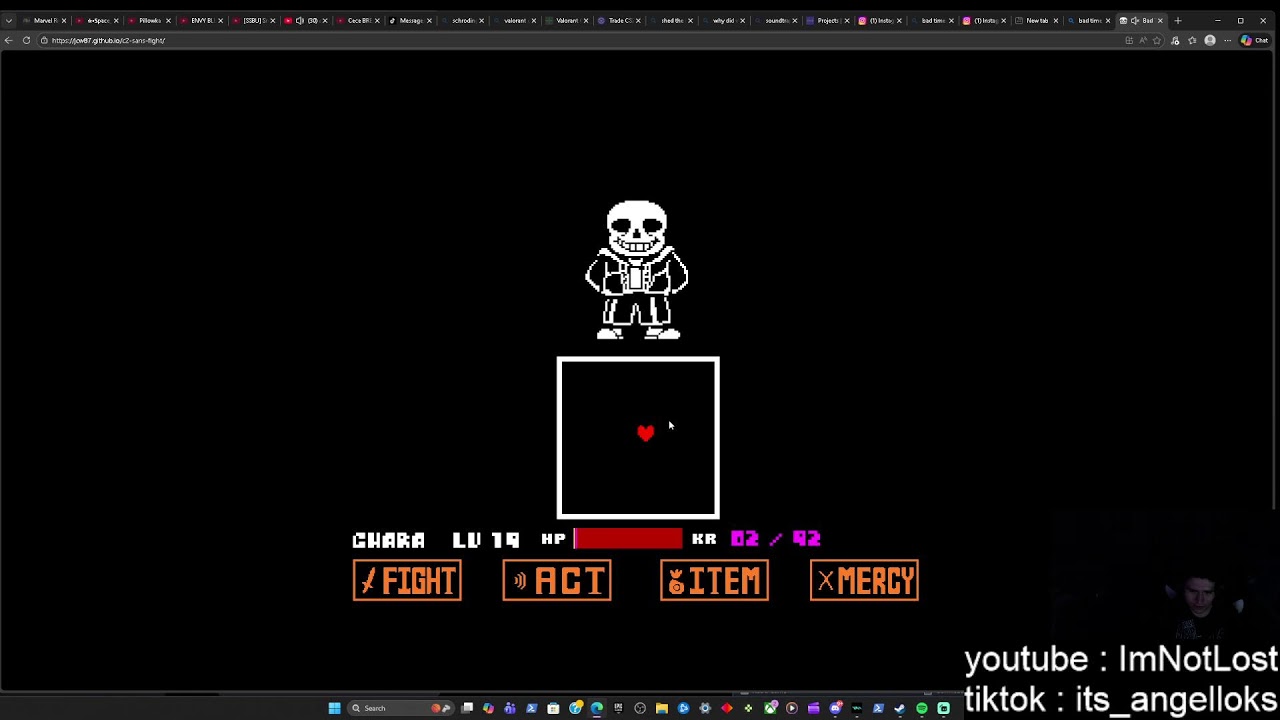1280x720 pixels.
Task: Click the Sans skeleton character sprite
Action: [637, 270]
